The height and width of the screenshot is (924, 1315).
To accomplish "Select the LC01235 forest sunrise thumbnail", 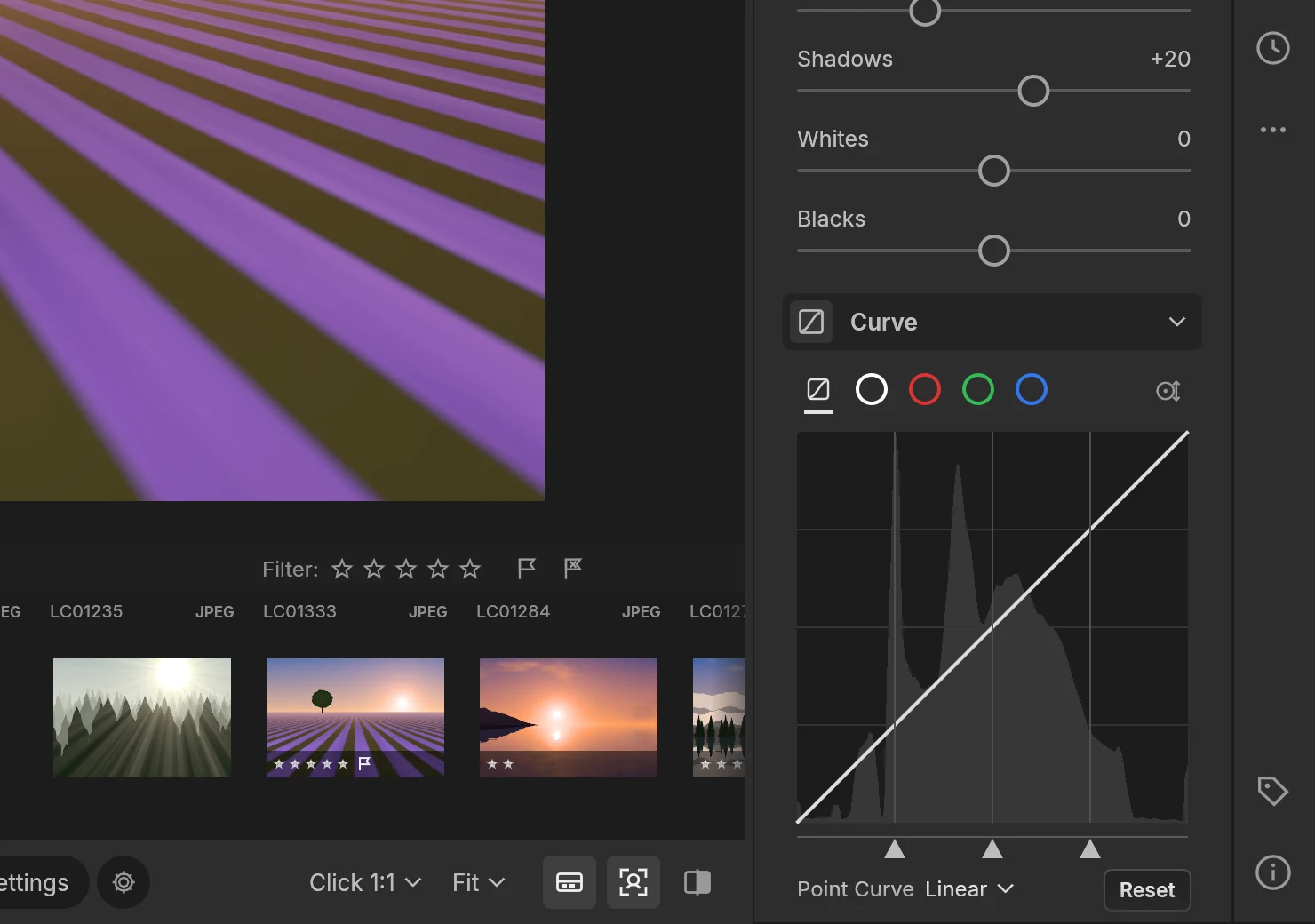I will pos(142,718).
